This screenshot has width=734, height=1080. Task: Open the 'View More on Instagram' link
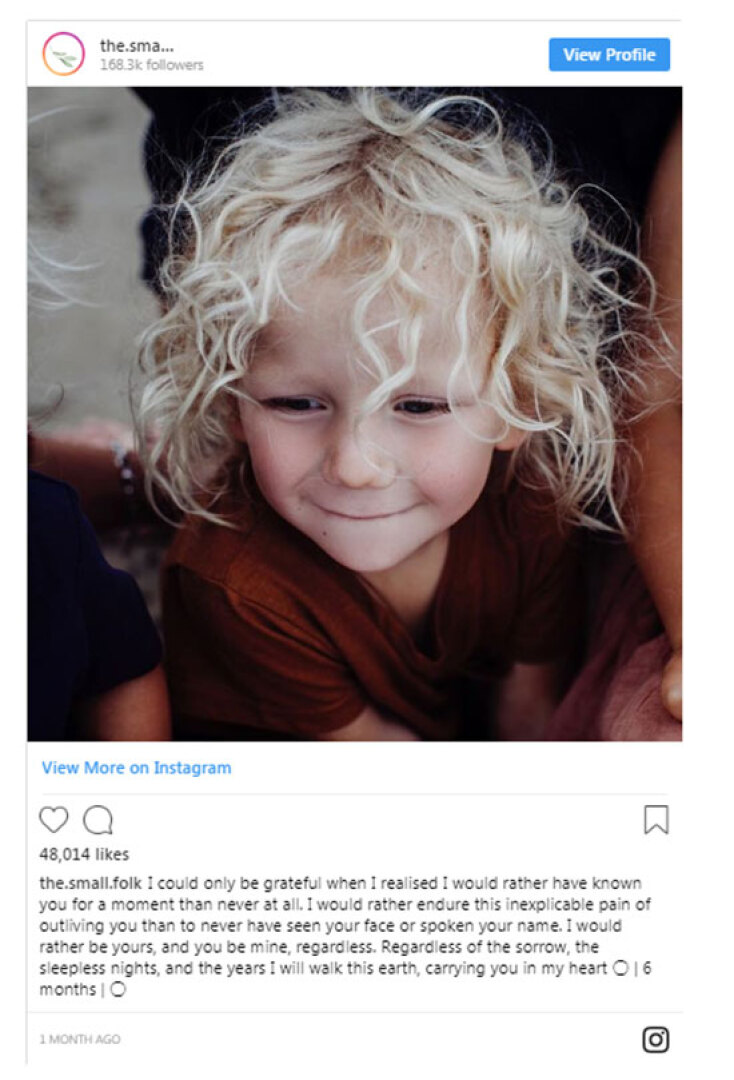(x=136, y=767)
